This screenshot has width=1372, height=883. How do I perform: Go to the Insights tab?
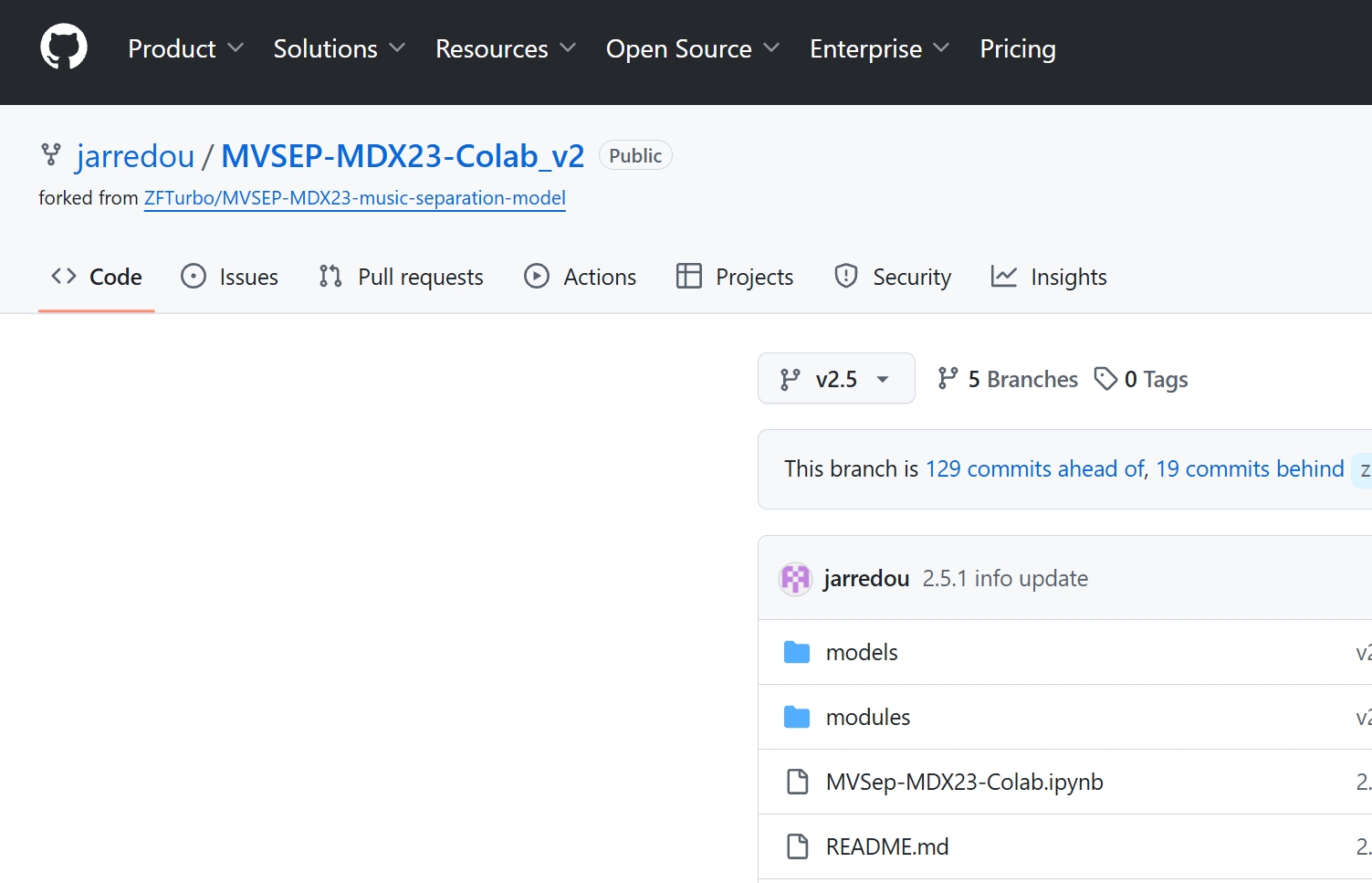pos(1049,277)
